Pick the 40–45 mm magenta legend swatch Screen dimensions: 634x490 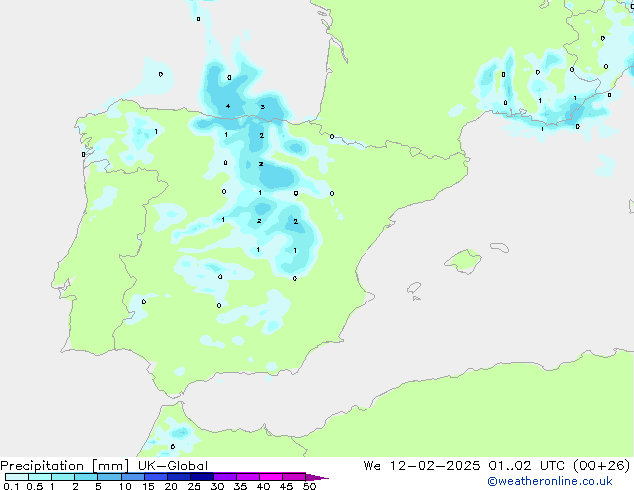(x=271, y=477)
